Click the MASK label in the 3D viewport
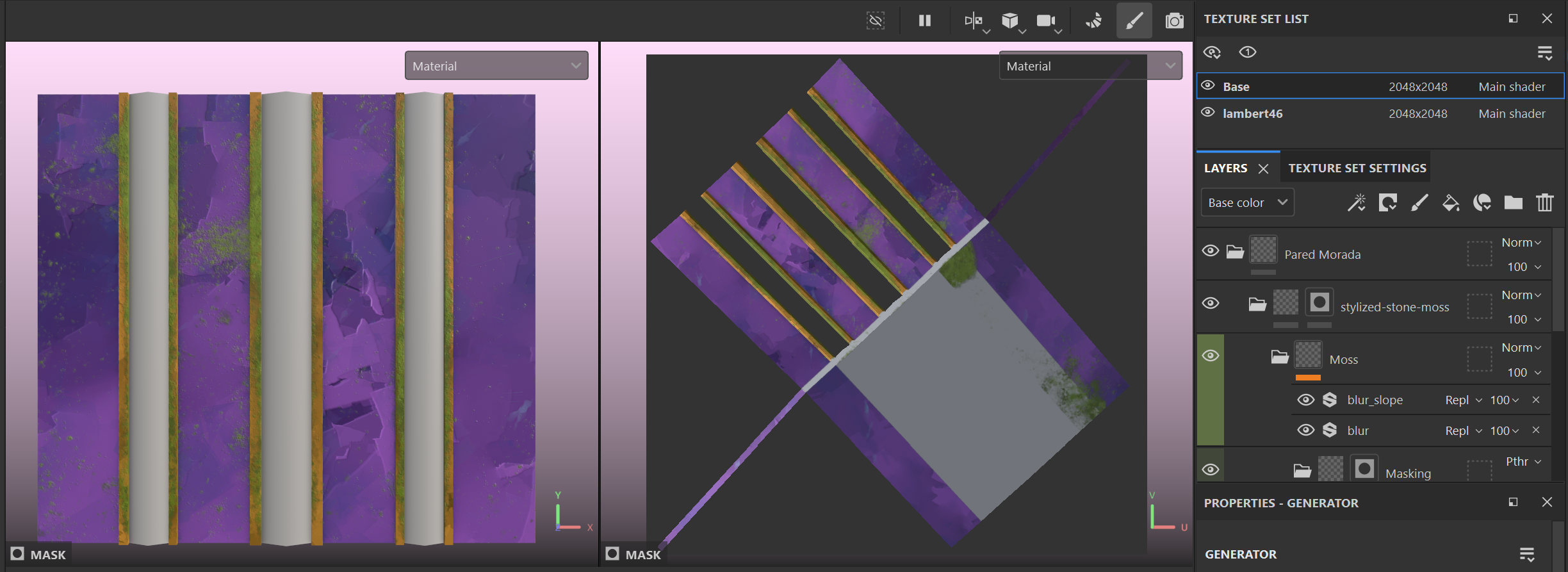Viewport: 1568px width, 572px height. pos(48,555)
